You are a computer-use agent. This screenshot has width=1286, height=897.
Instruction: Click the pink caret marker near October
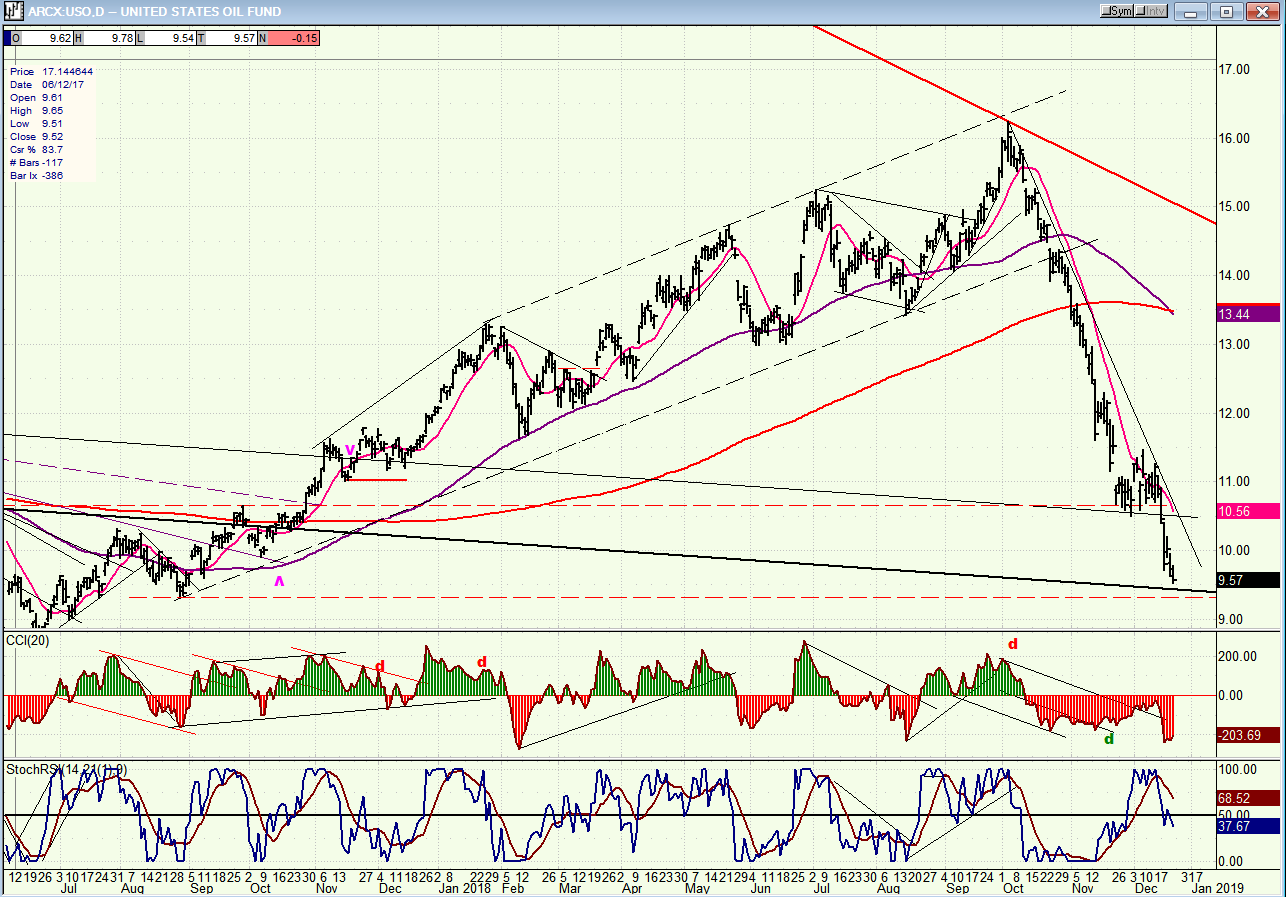point(280,579)
